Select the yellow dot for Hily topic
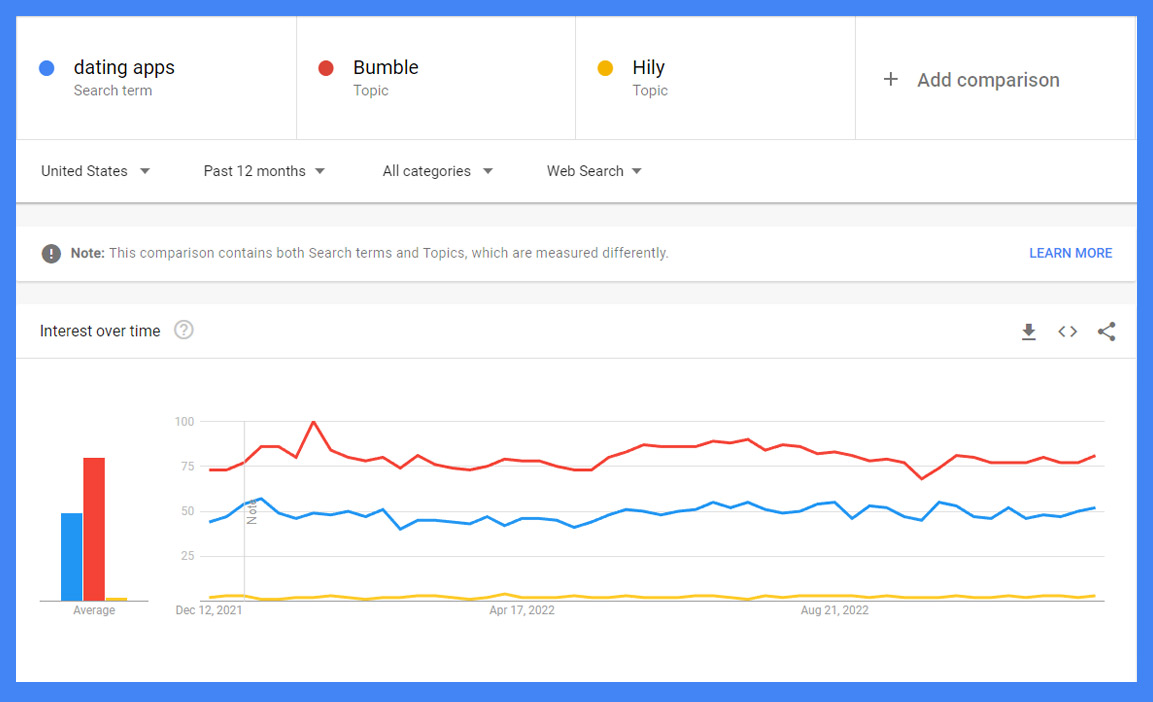 (606, 67)
